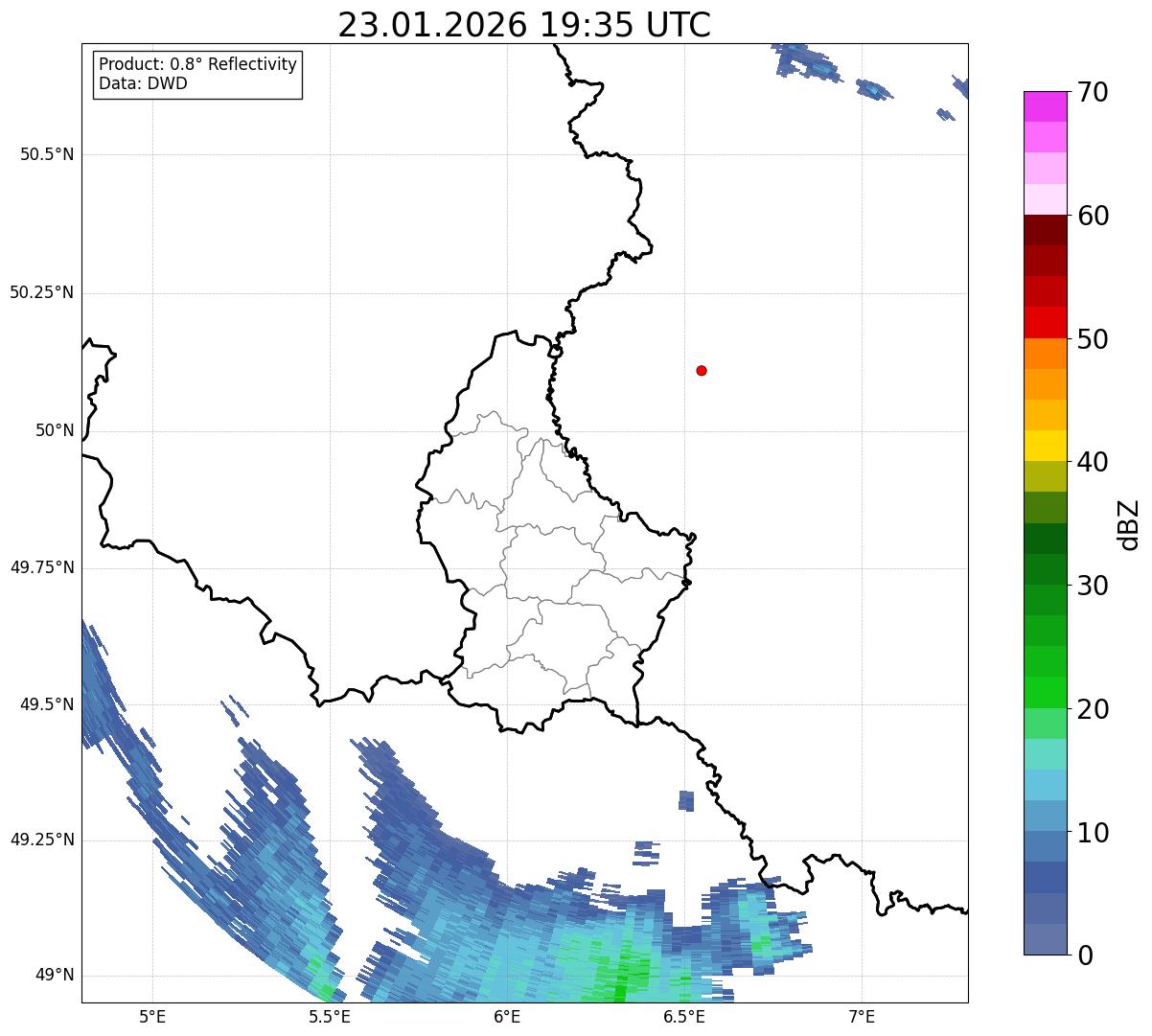Image resolution: width=1152 pixels, height=1036 pixels.
Task: Click the 6°E longitude label
Action: point(507,1016)
